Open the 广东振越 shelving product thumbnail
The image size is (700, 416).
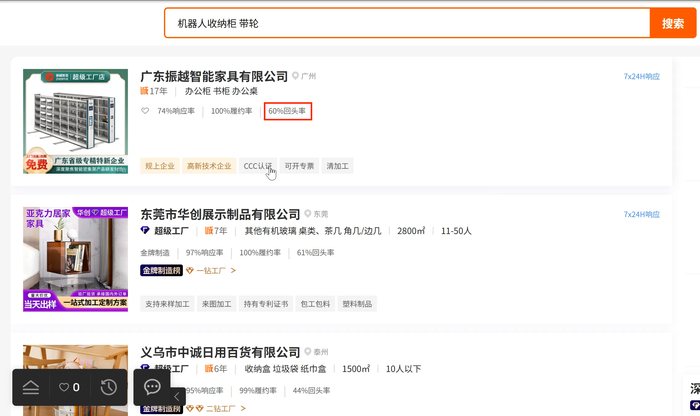pos(75,121)
